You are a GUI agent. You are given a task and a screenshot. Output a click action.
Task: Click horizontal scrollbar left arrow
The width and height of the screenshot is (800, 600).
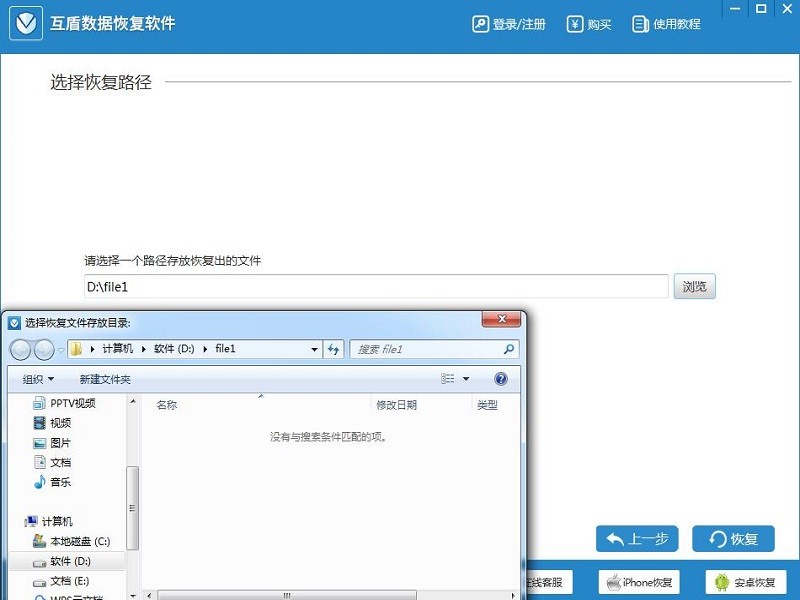(149, 595)
